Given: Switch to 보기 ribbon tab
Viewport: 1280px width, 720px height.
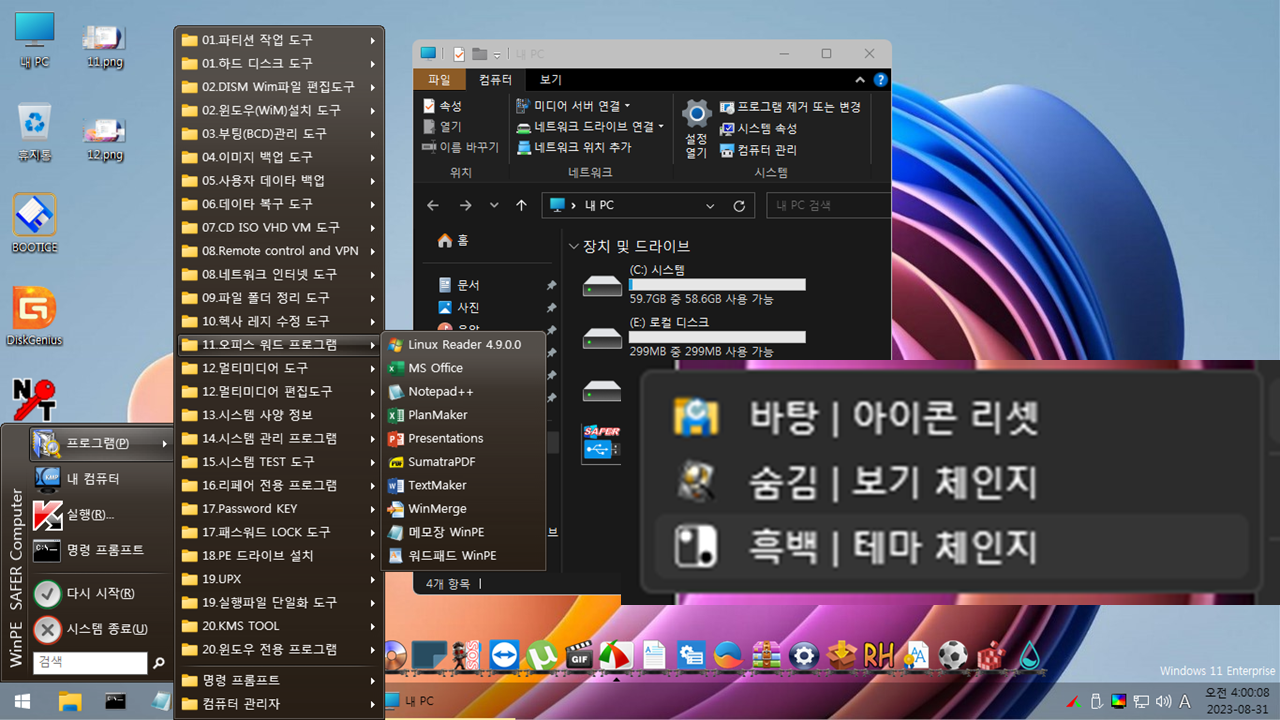Looking at the screenshot, I should coord(551,80).
